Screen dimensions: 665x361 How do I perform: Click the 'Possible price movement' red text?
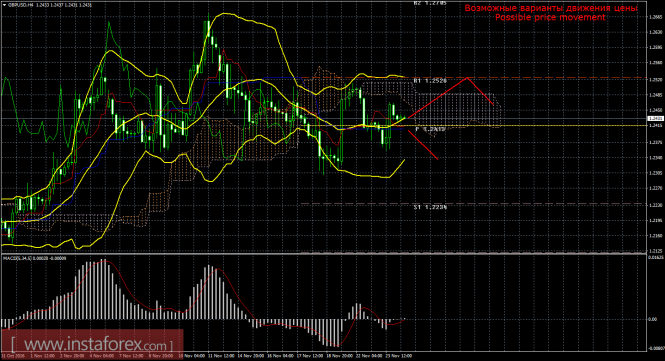coord(550,17)
